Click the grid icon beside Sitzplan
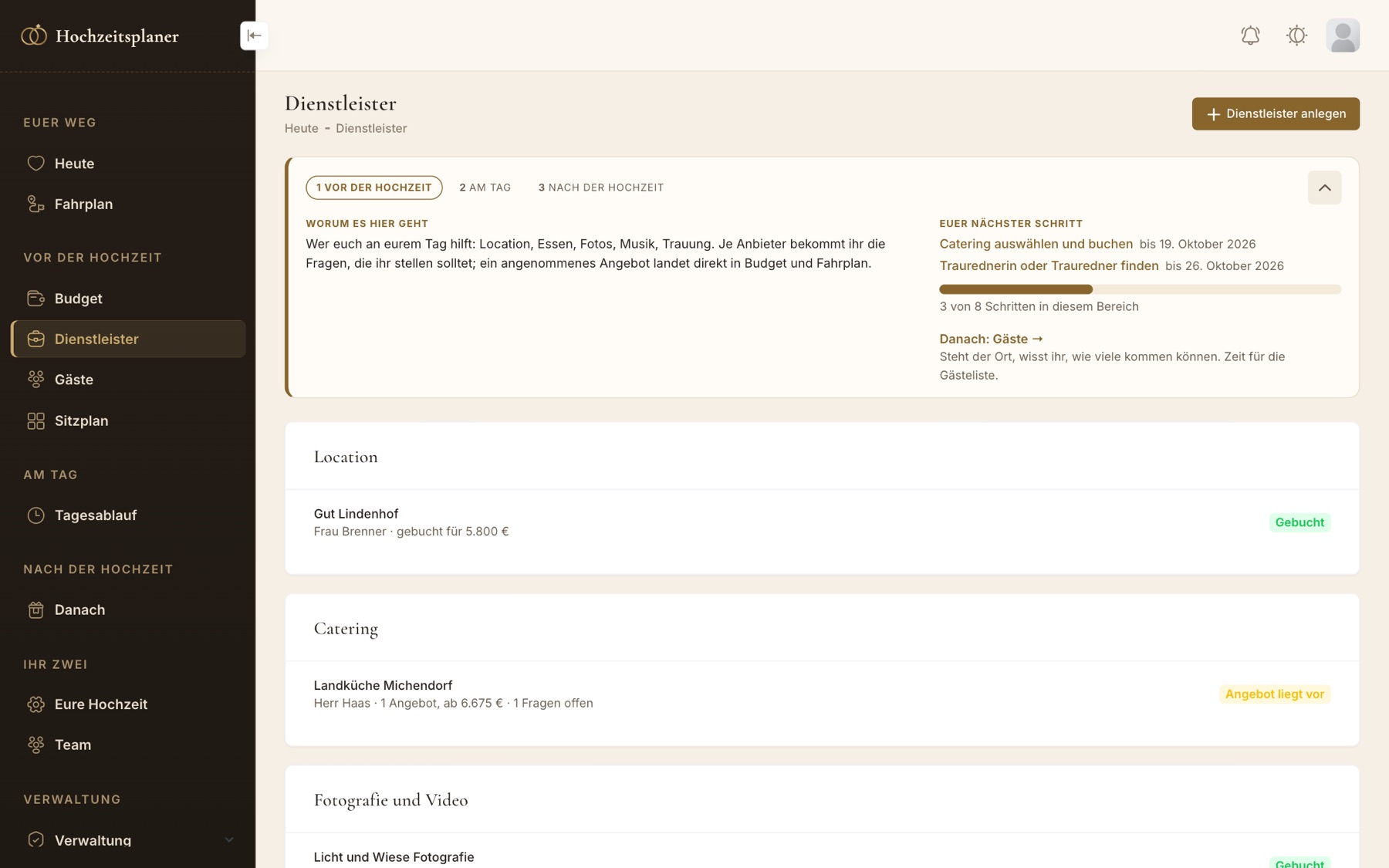The height and width of the screenshot is (868, 1389). point(35,421)
